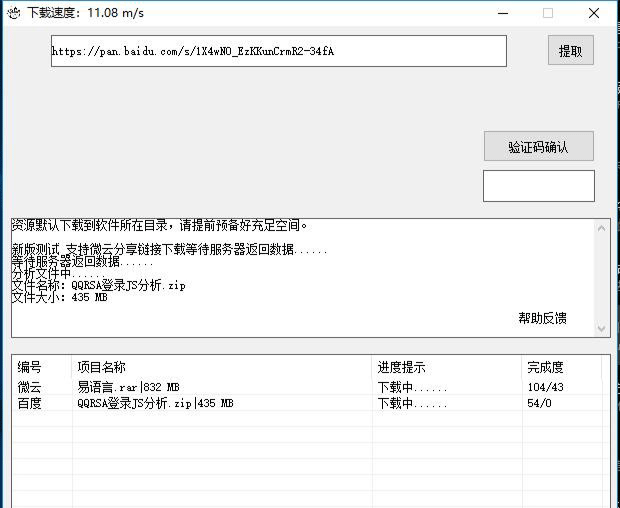Image resolution: width=620 pixels, height=508 pixels.
Task: Focus the empty captcha input box
Action: click(539, 186)
